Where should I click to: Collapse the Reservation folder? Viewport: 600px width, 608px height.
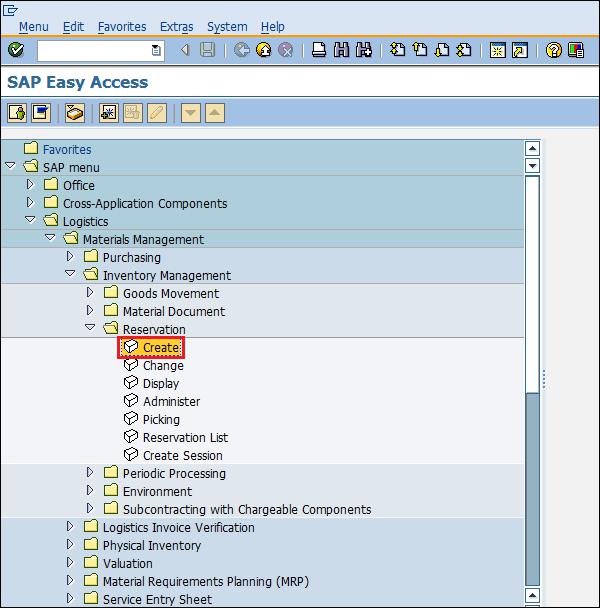click(x=90, y=328)
